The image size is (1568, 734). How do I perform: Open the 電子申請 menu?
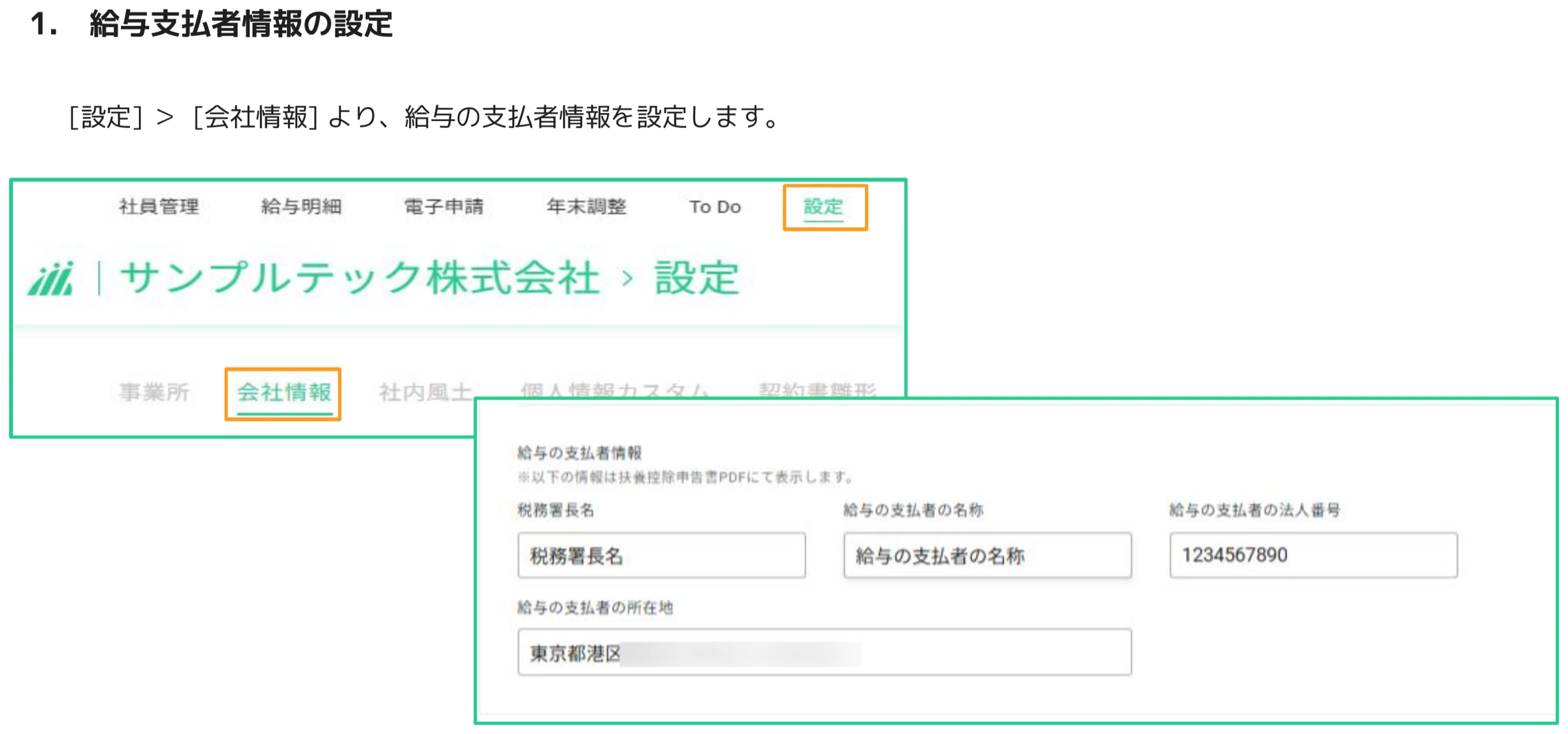point(444,207)
